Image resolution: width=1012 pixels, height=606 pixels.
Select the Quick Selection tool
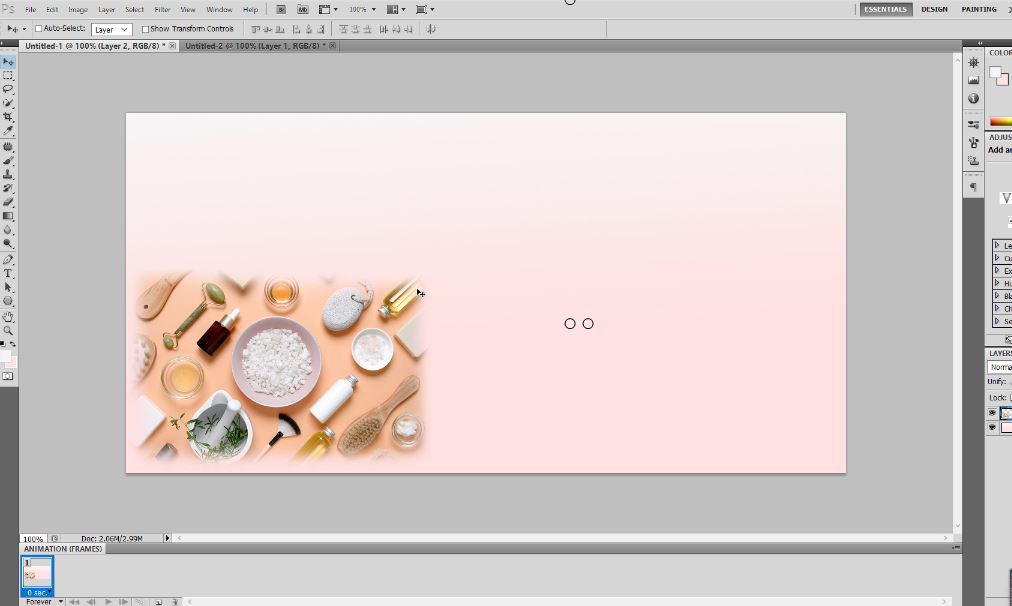point(8,103)
